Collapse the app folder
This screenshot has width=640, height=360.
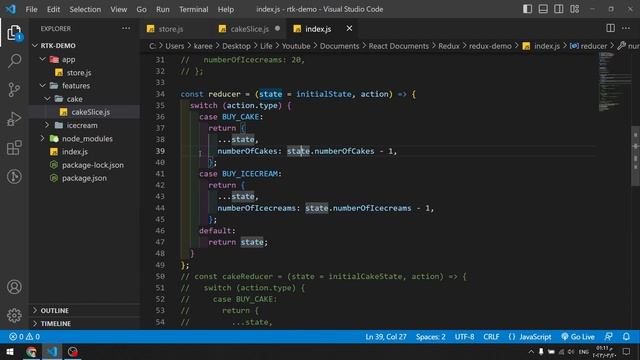click(x=68, y=59)
